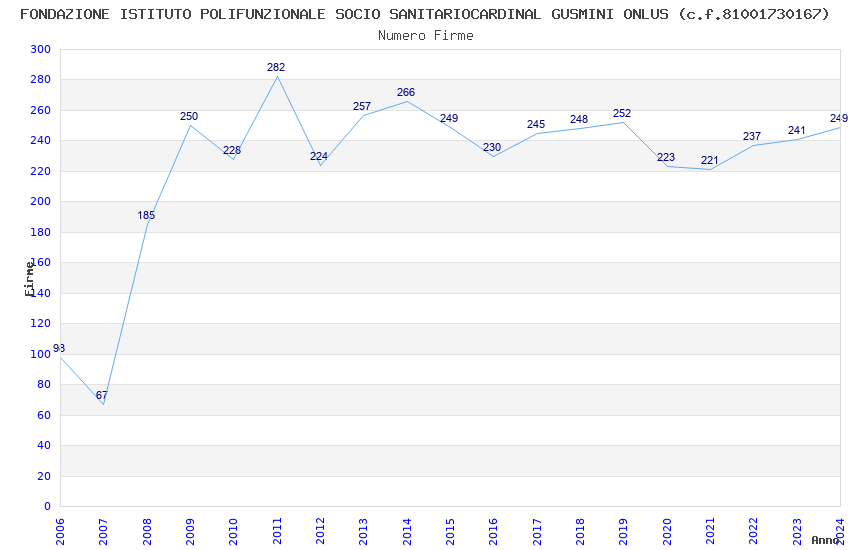Click the Anno axis title
The image size is (850, 550).
[825, 540]
